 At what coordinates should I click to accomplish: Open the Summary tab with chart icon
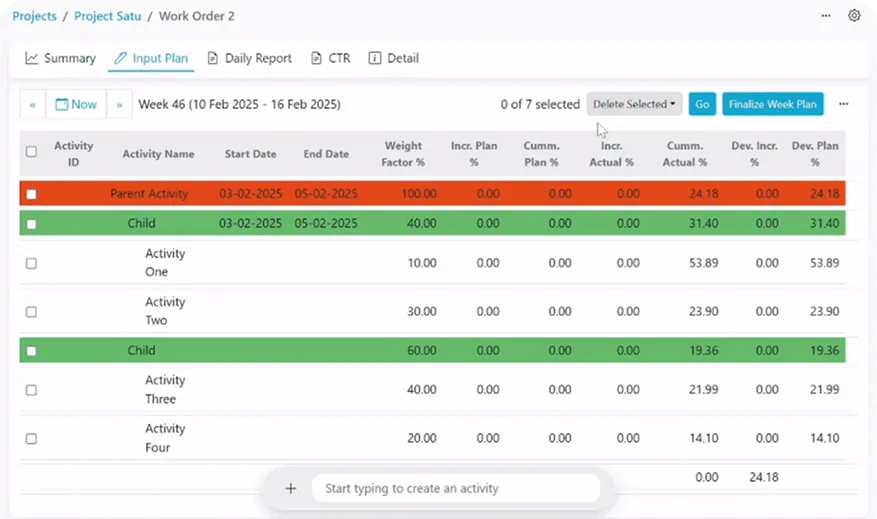(x=60, y=59)
